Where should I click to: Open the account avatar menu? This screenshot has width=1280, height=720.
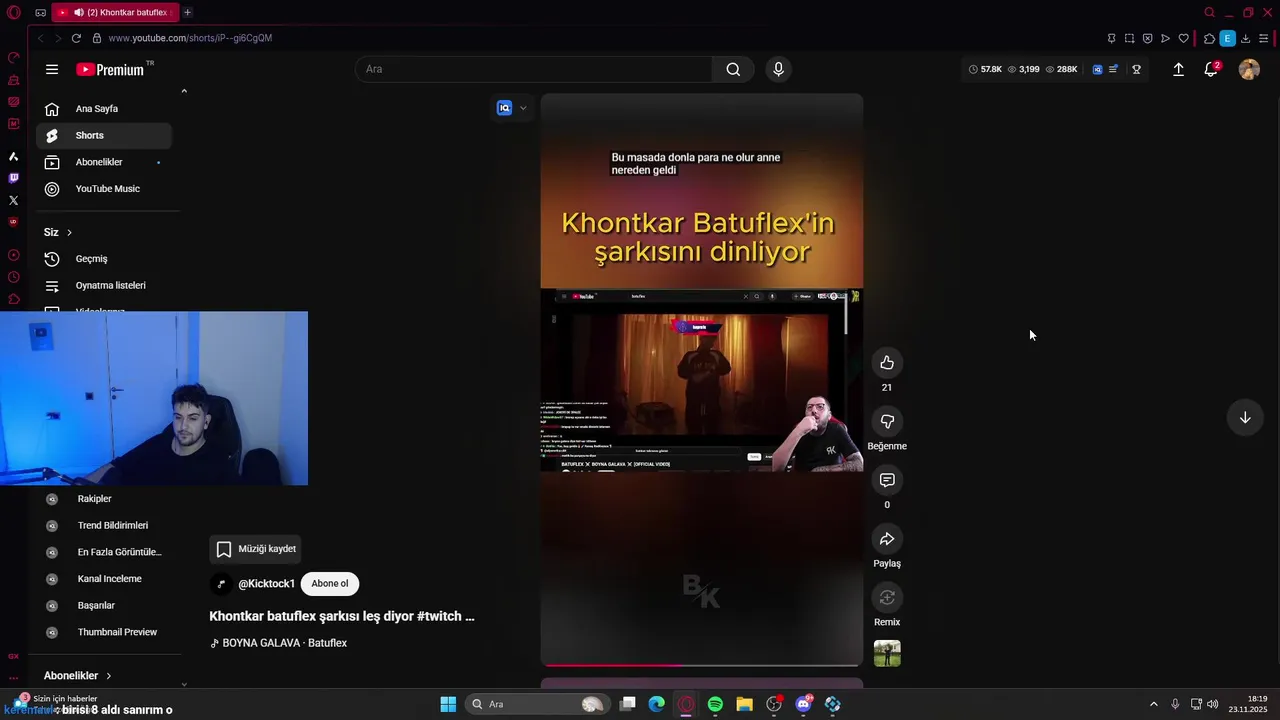point(1249,69)
